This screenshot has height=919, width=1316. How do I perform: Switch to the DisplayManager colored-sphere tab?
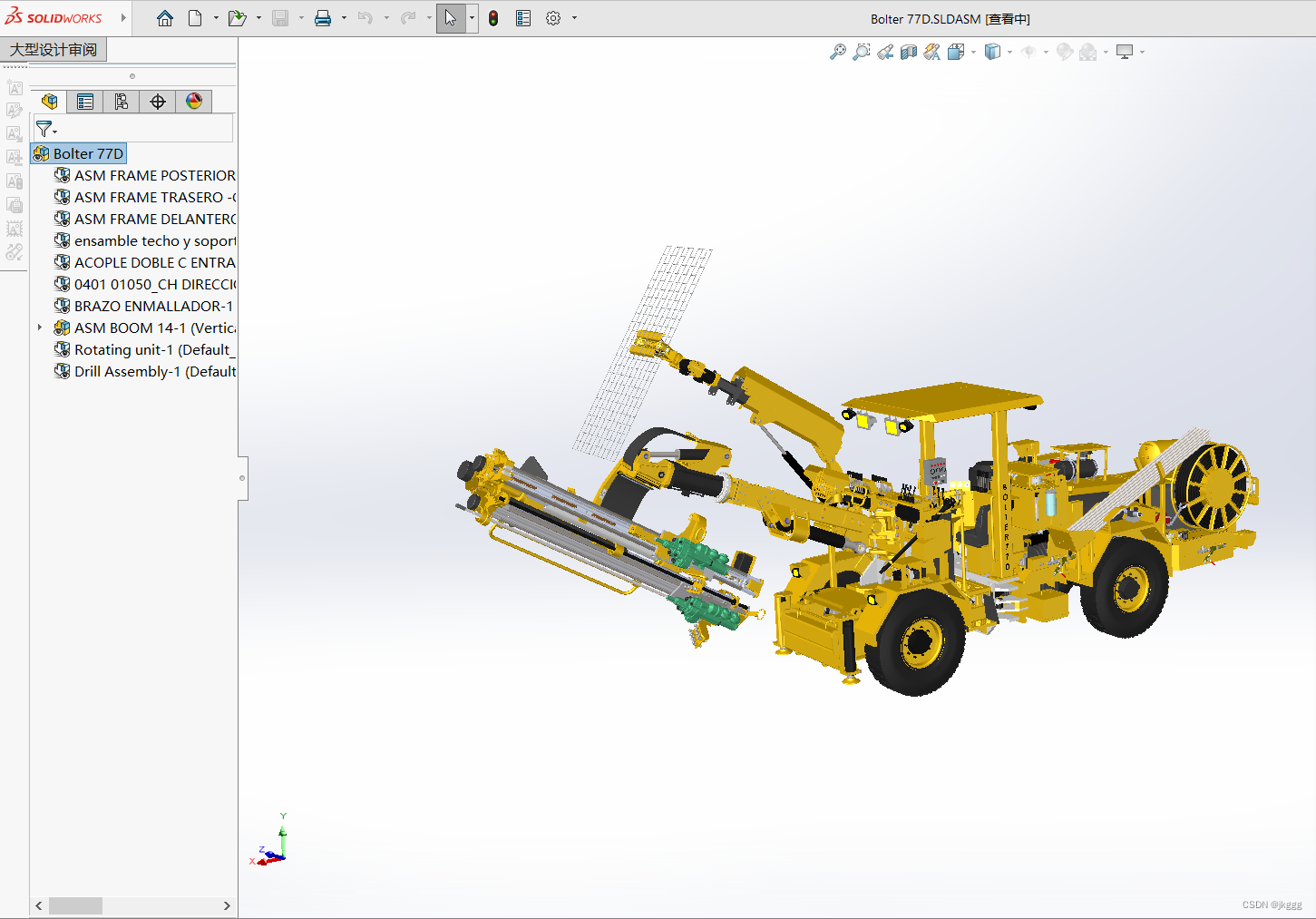(193, 101)
